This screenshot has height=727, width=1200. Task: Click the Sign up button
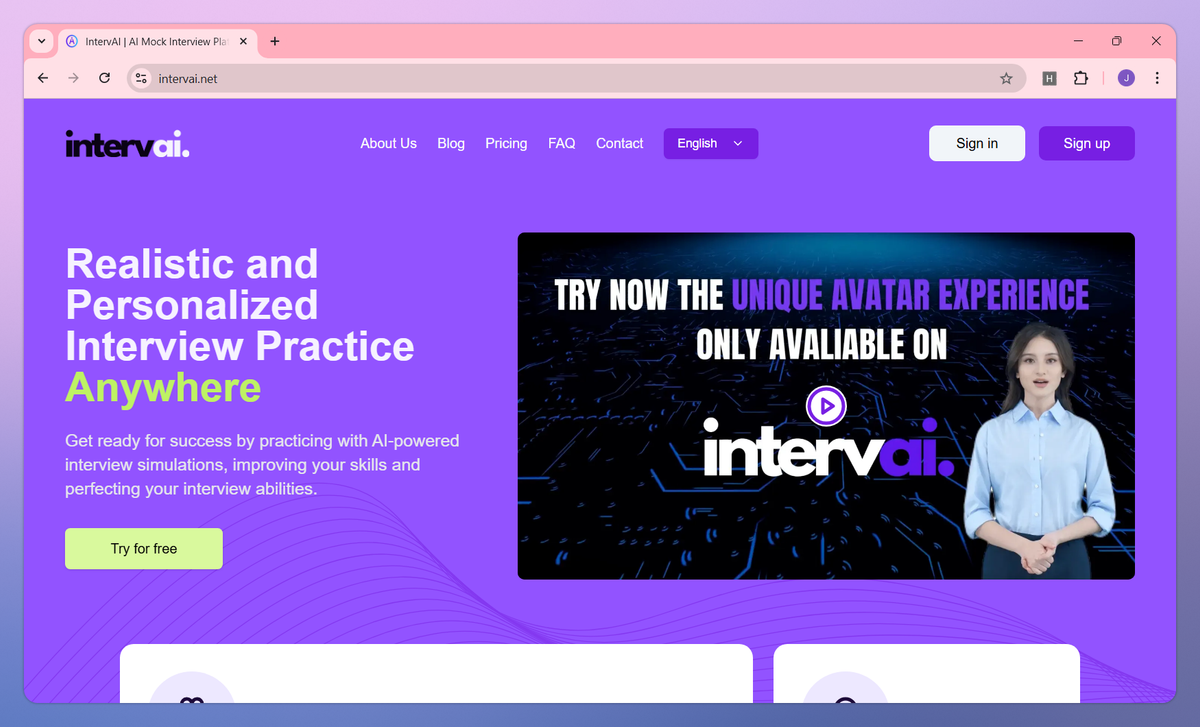[1087, 143]
